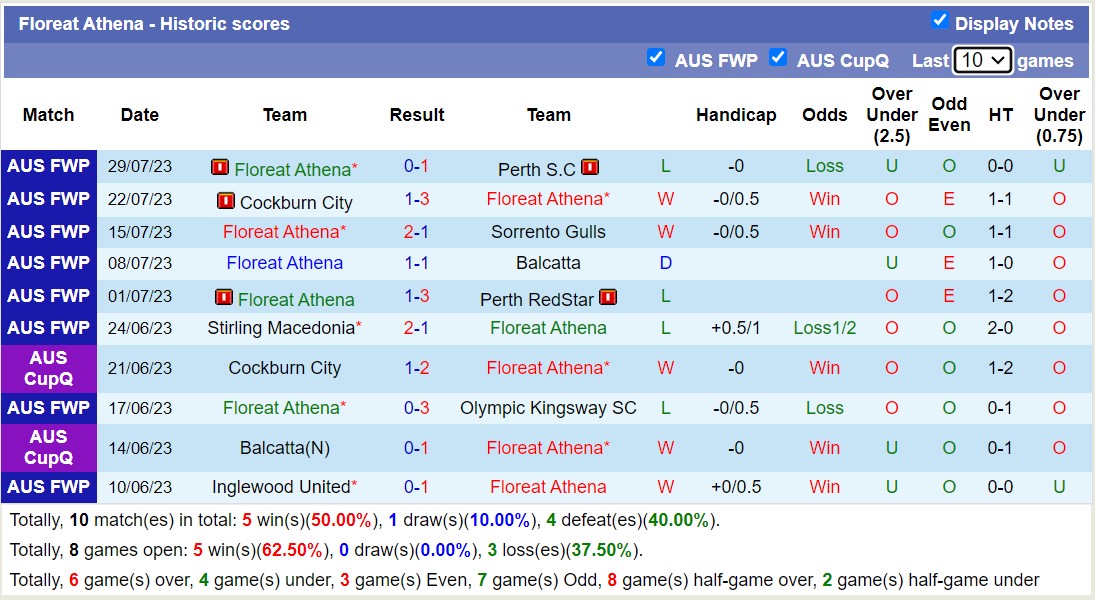Select the Sorrento Gulls team link
The width and height of the screenshot is (1095, 600).
point(549,232)
